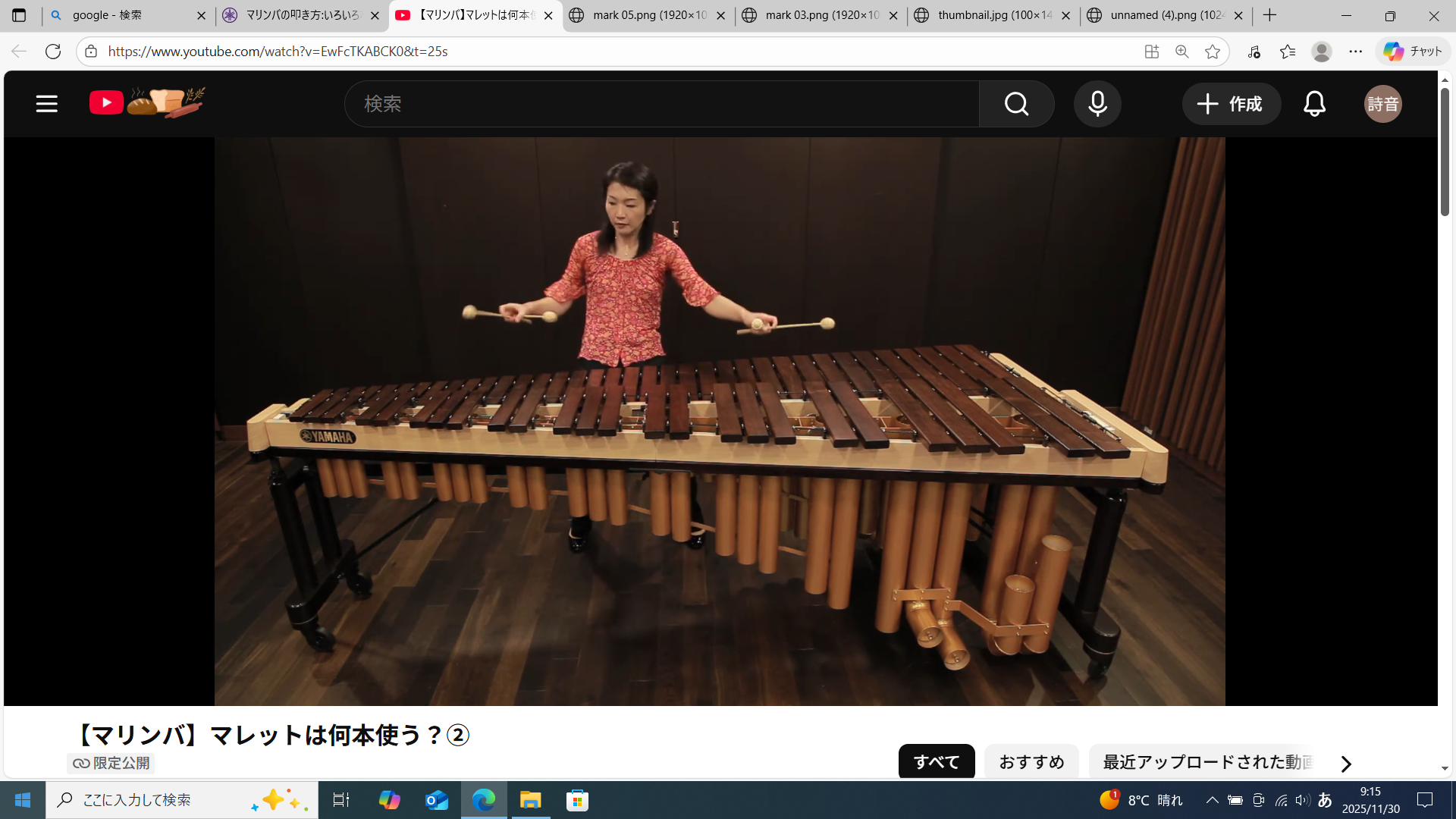
Task: Open YouTube notifications bell
Action: point(1314,104)
